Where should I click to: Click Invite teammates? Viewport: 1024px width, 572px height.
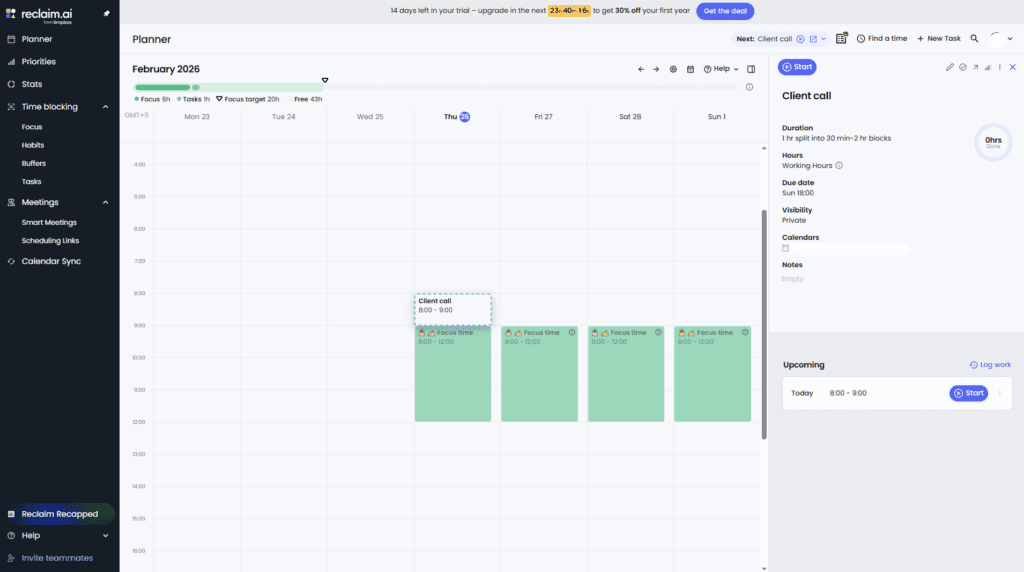click(x=57, y=558)
